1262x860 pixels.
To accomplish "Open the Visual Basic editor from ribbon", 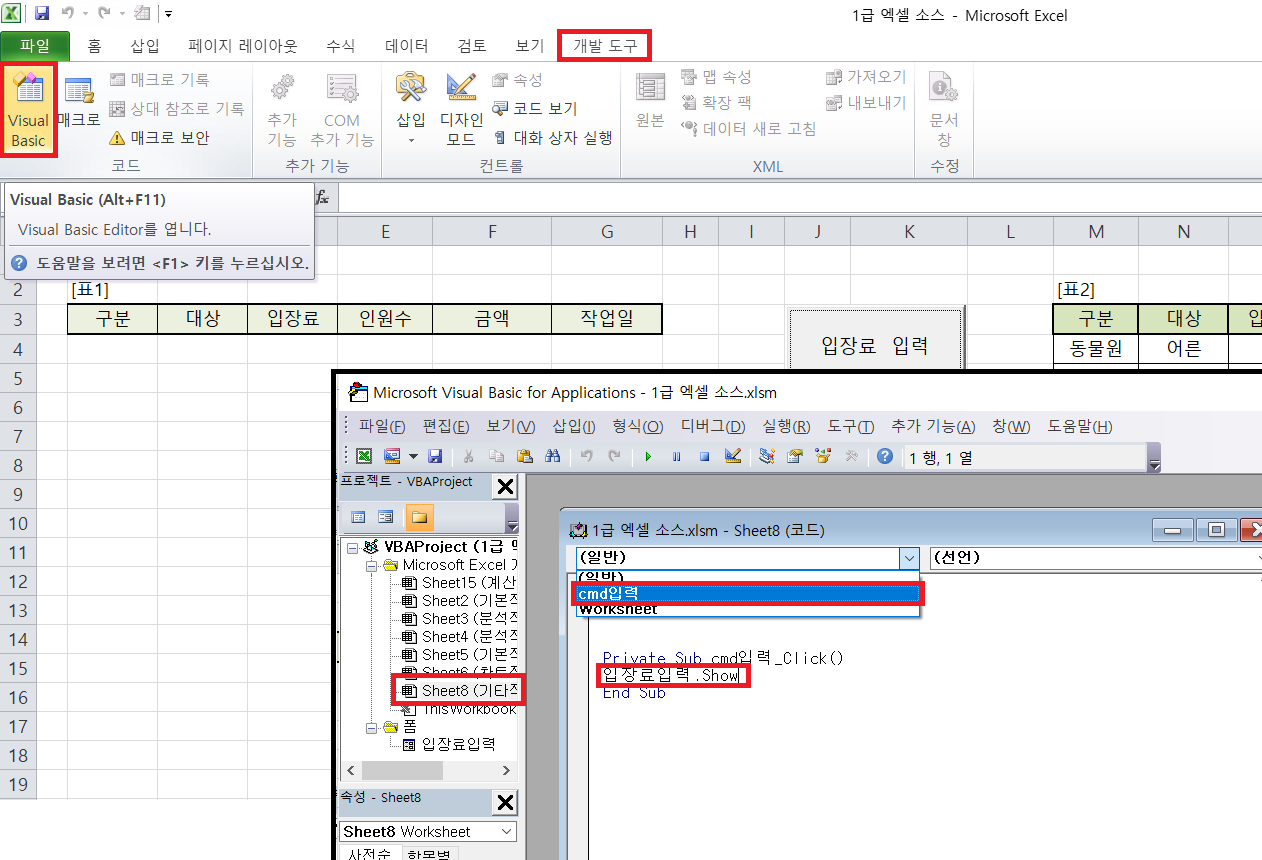I will pyautogui.click(x=28, y=110).
